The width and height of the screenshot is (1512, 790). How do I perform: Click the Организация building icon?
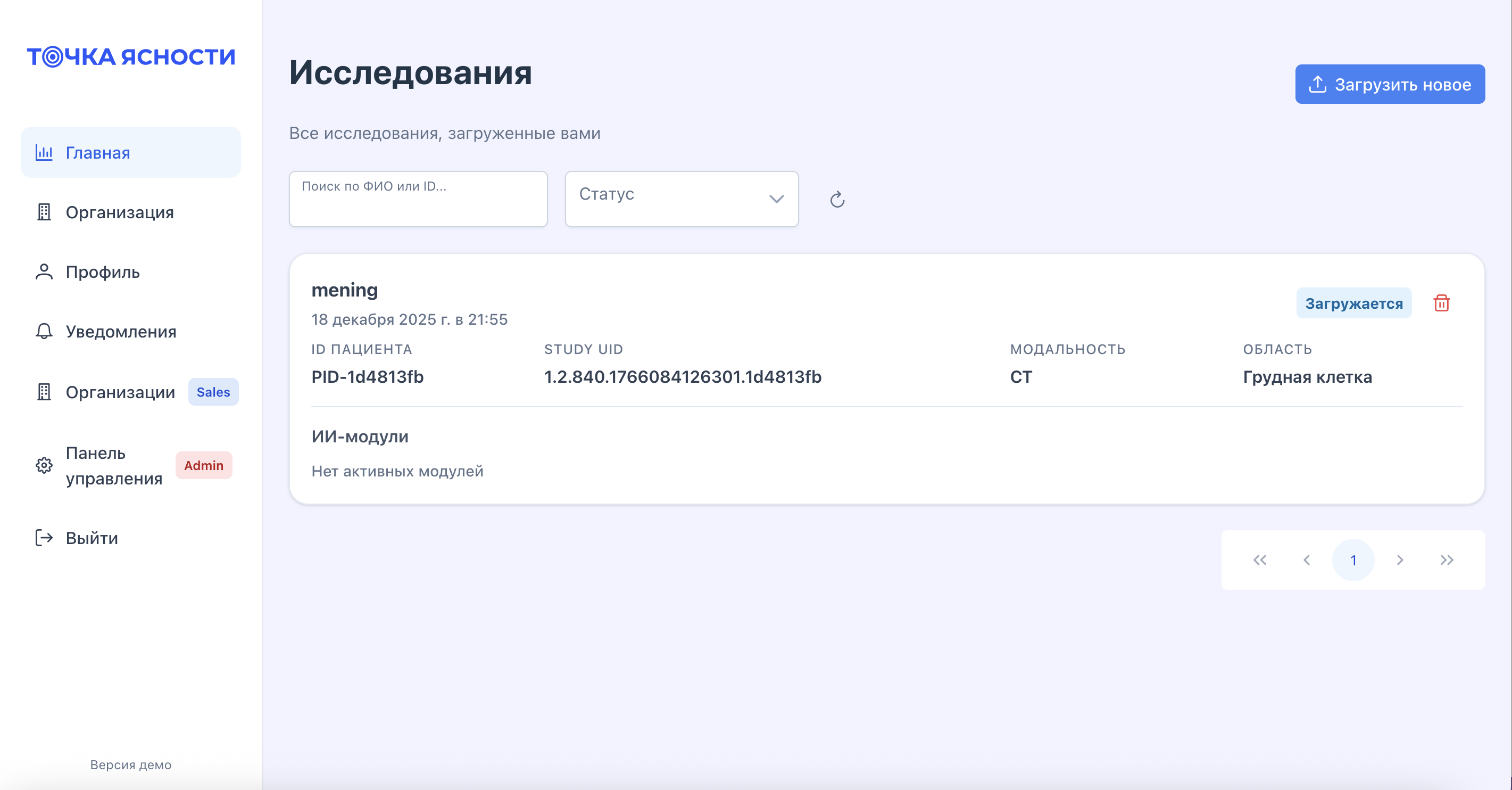point(44,212)
